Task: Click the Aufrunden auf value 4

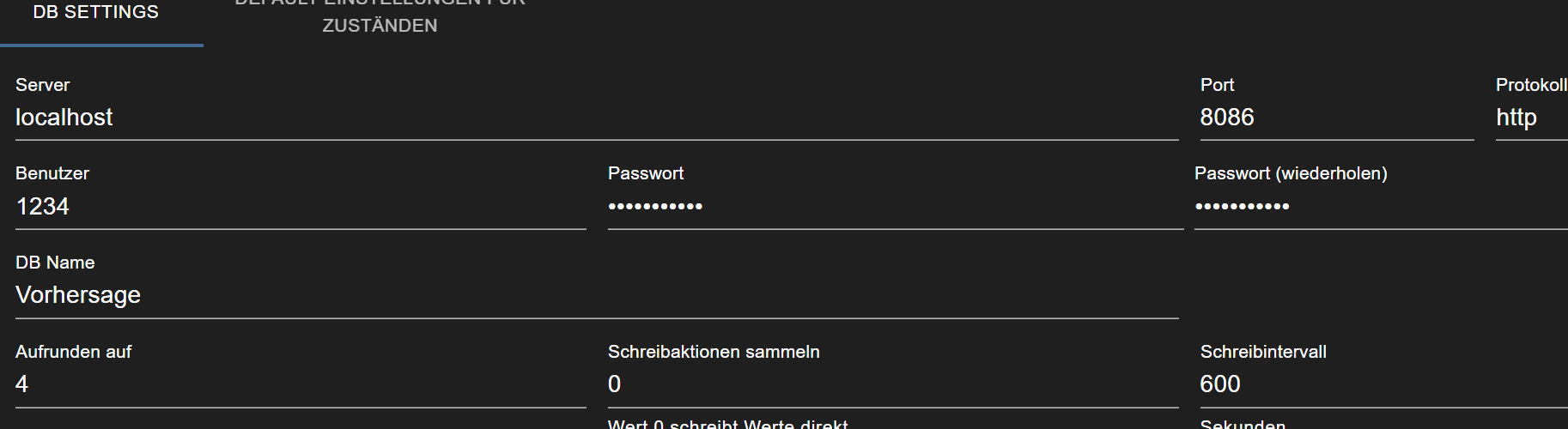Action: pos(301,384)
